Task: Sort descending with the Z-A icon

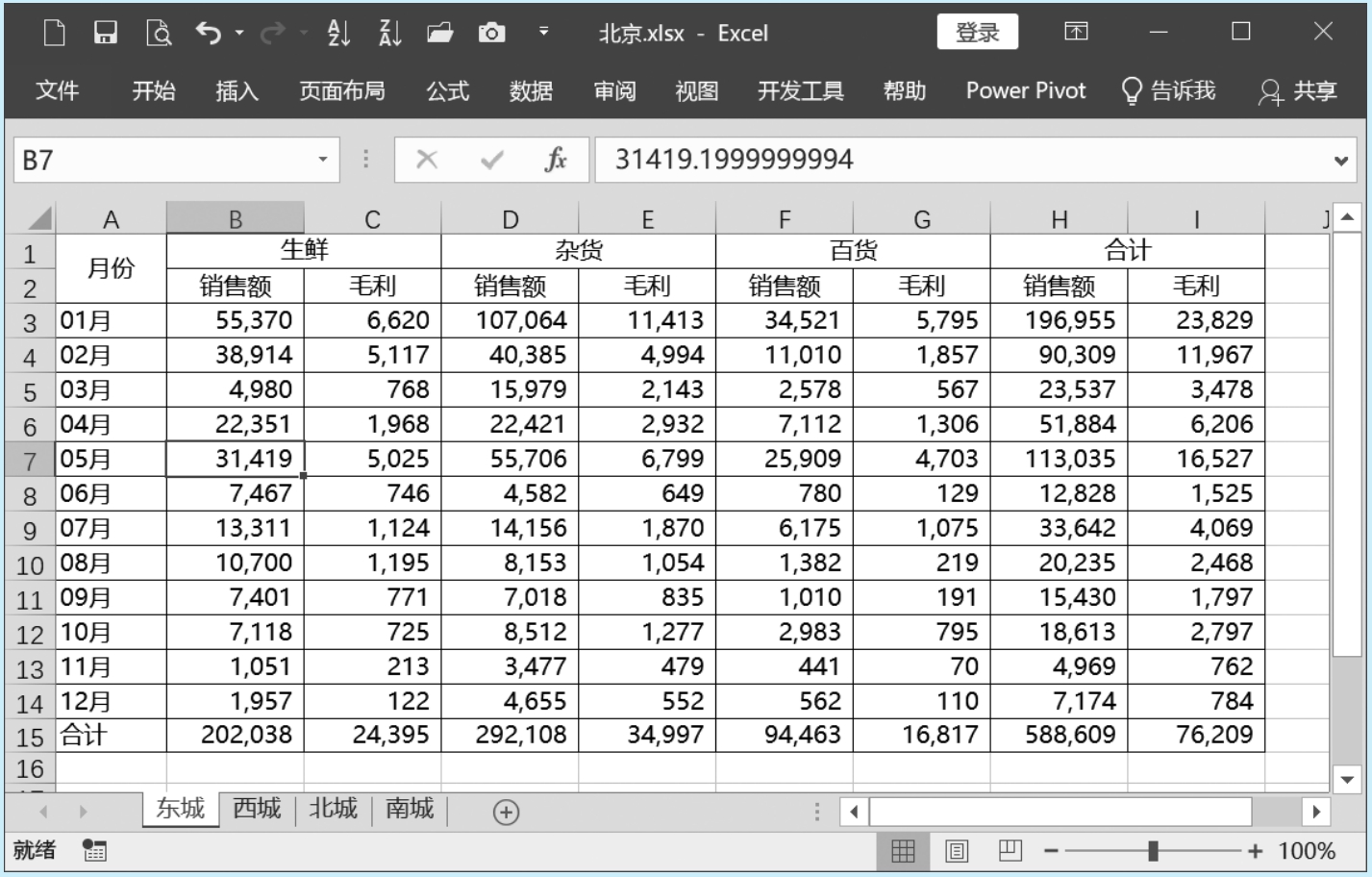Action: tap(389, 34)
